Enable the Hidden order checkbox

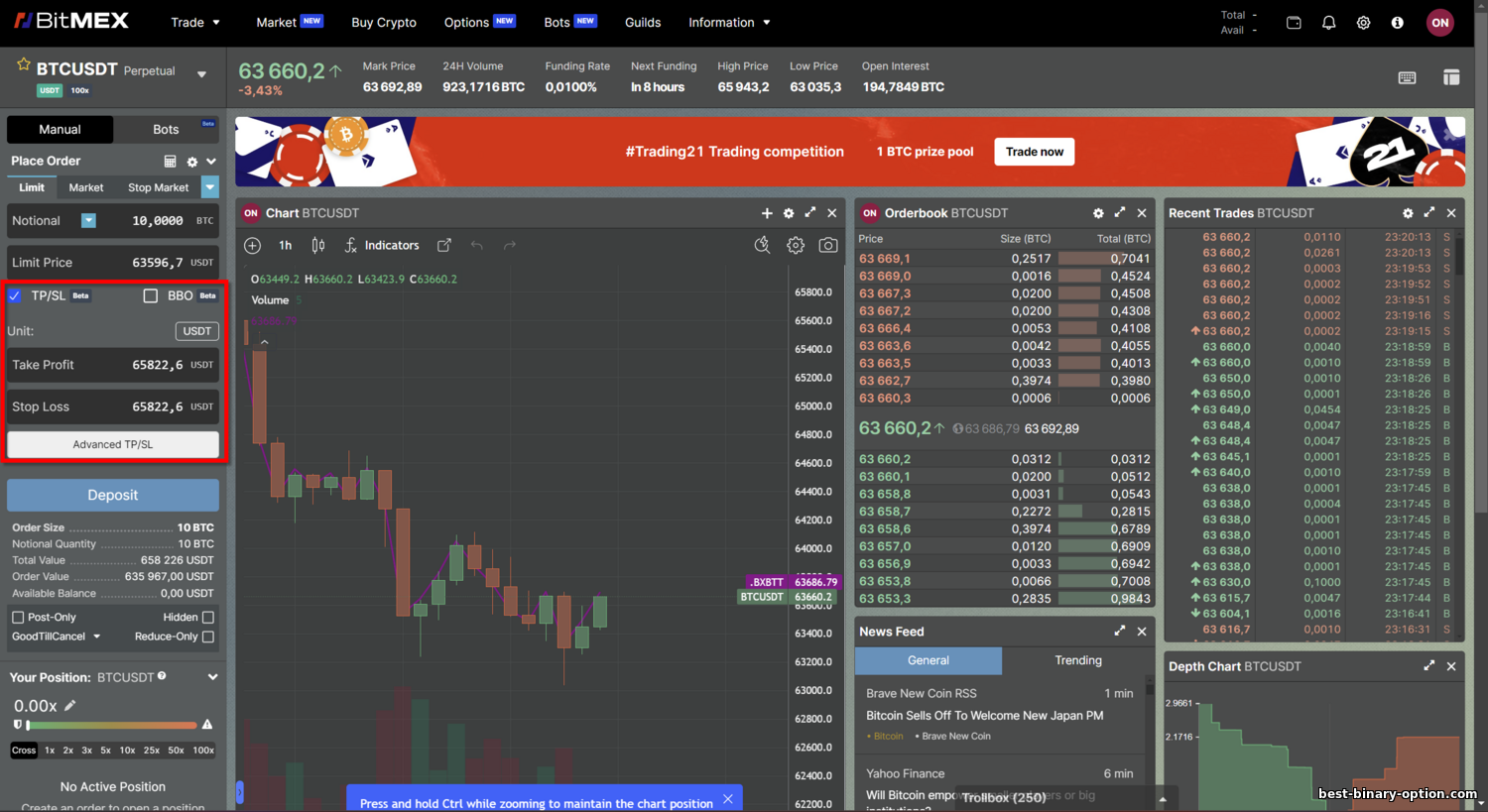(x=207, y=617)
